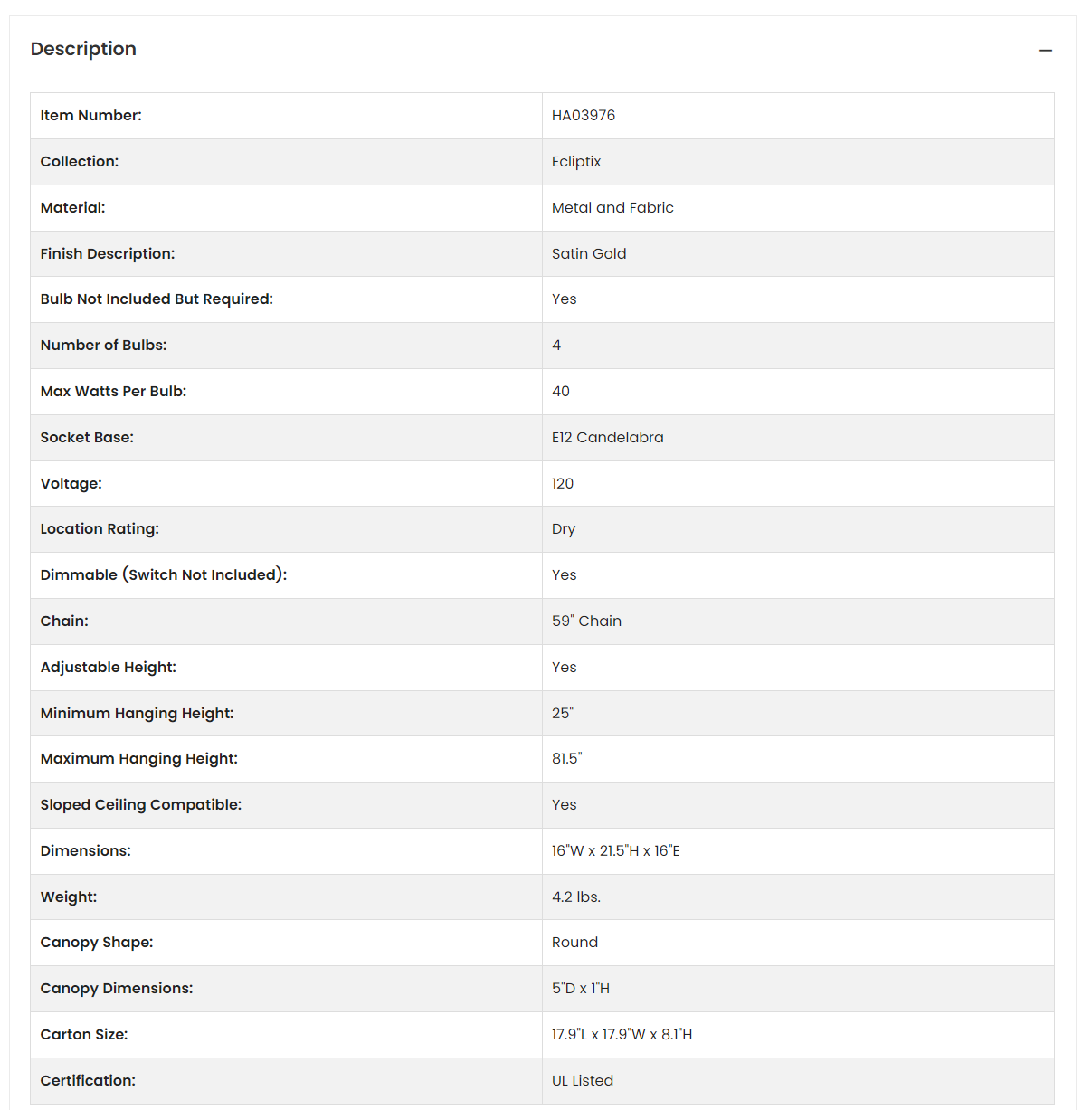Select the E12 Candelabra value
The image size is (1092, 1110).
(607, 438)
